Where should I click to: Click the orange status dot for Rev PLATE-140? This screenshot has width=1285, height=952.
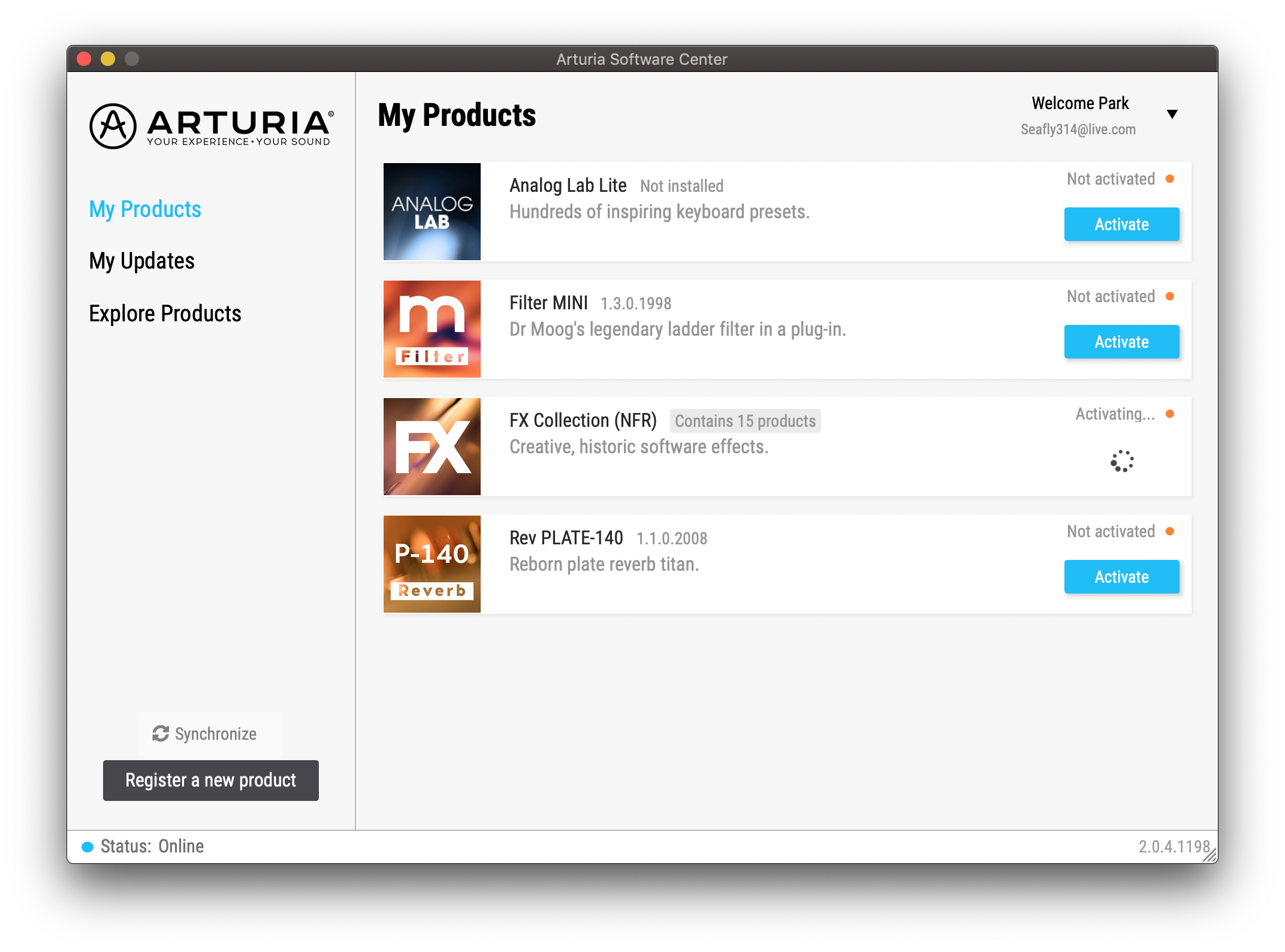tap(1169, 532)
